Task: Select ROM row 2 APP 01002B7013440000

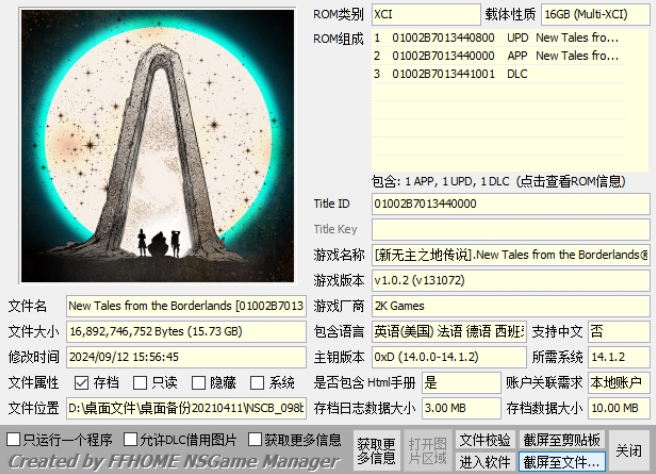Action: coord(498,56)
